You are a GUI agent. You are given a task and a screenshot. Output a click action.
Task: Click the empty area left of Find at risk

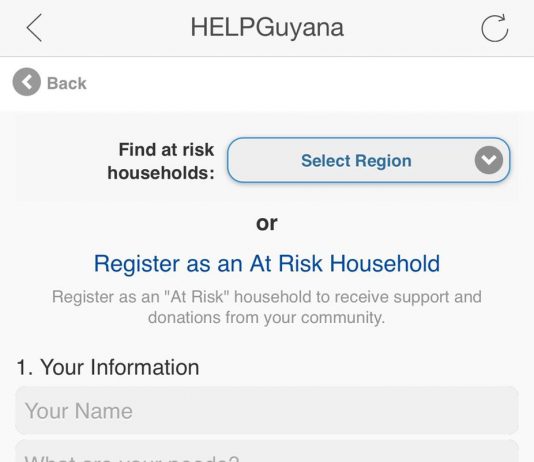[x=60, y=160]
